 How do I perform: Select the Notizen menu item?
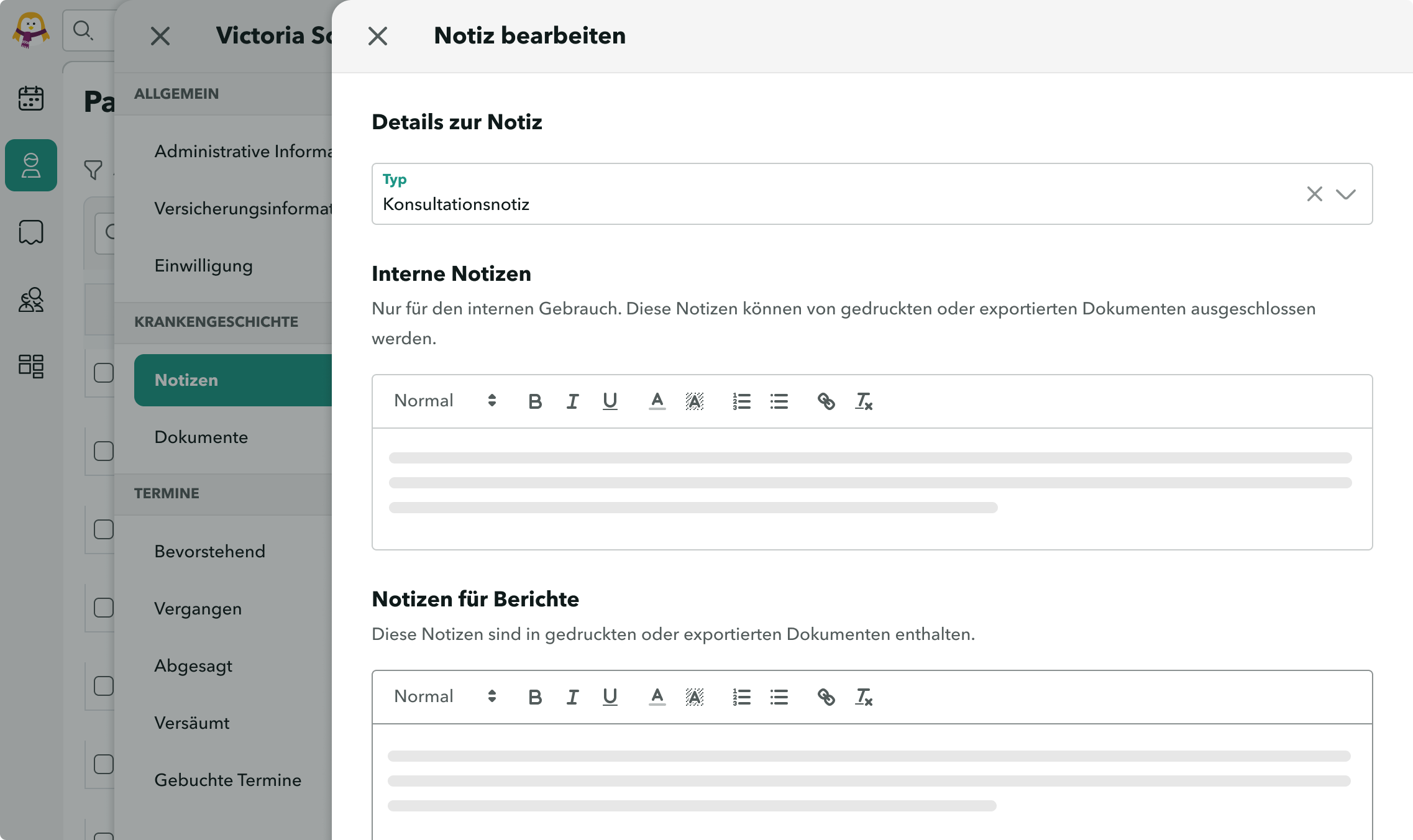[233, 380]
